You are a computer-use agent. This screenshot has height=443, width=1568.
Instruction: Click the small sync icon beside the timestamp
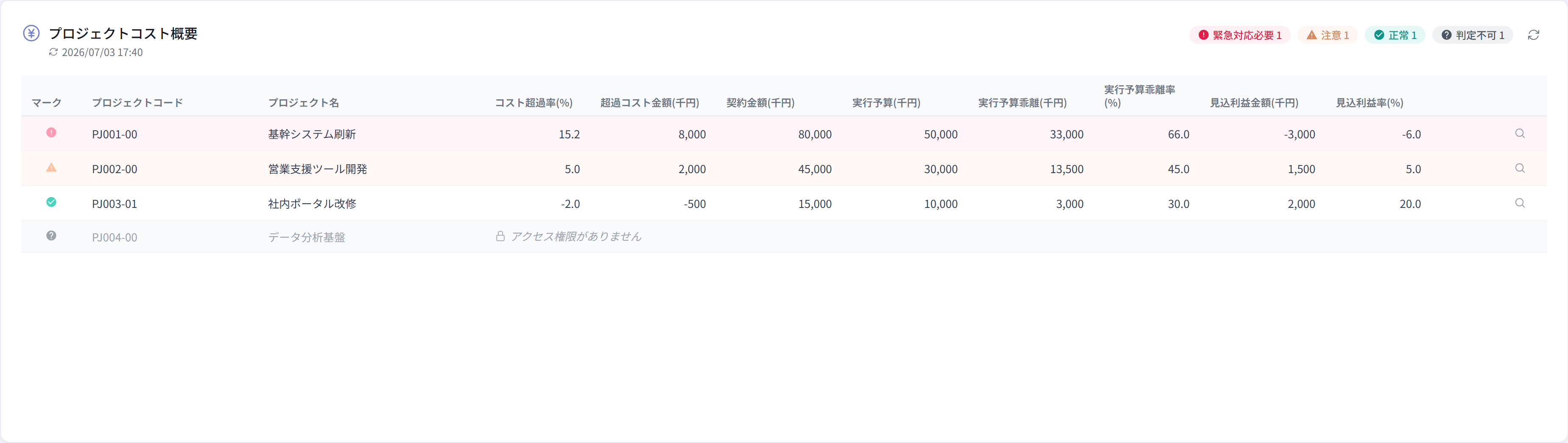53,52
